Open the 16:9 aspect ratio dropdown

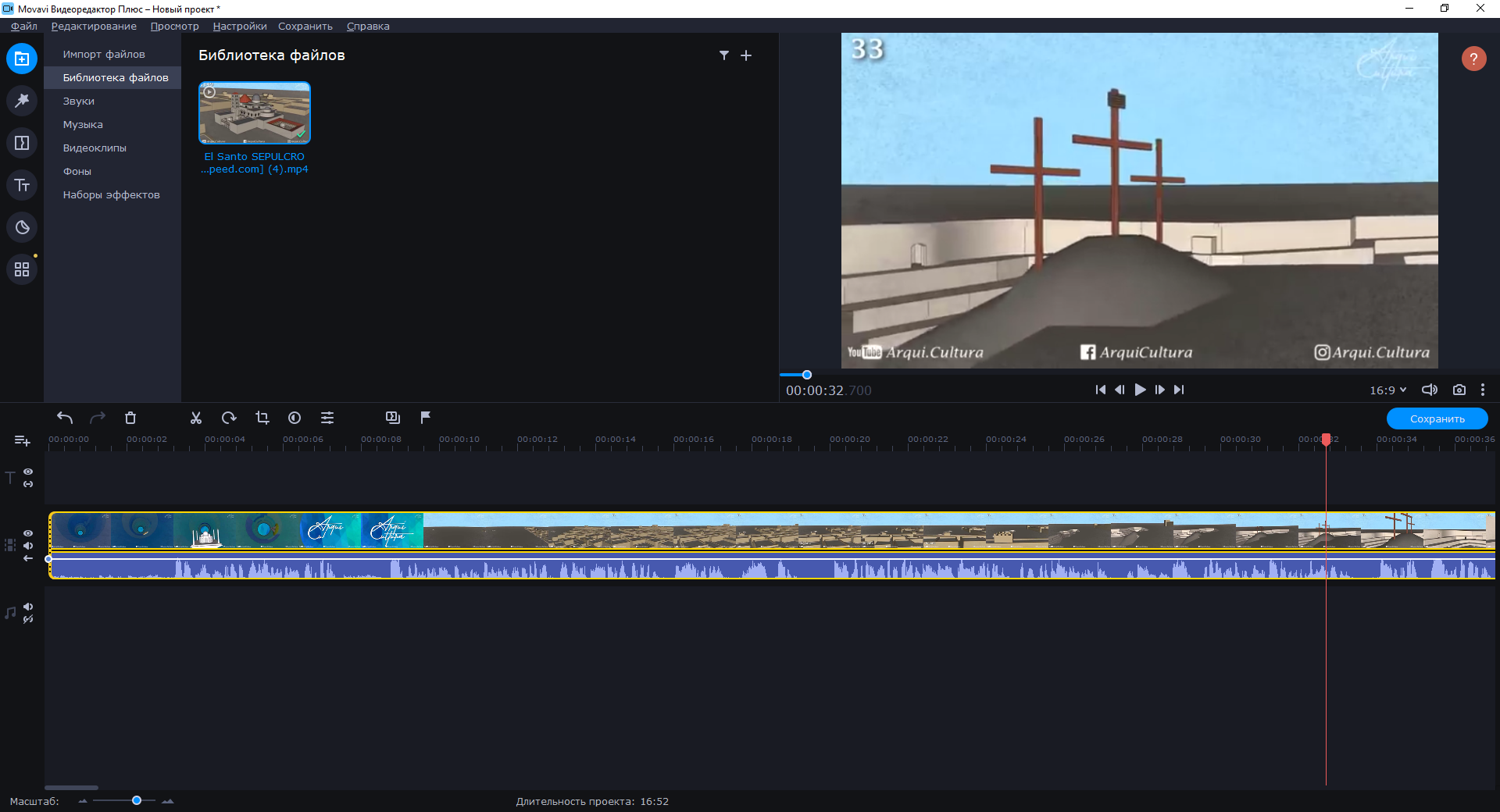tap(1388, 390)
